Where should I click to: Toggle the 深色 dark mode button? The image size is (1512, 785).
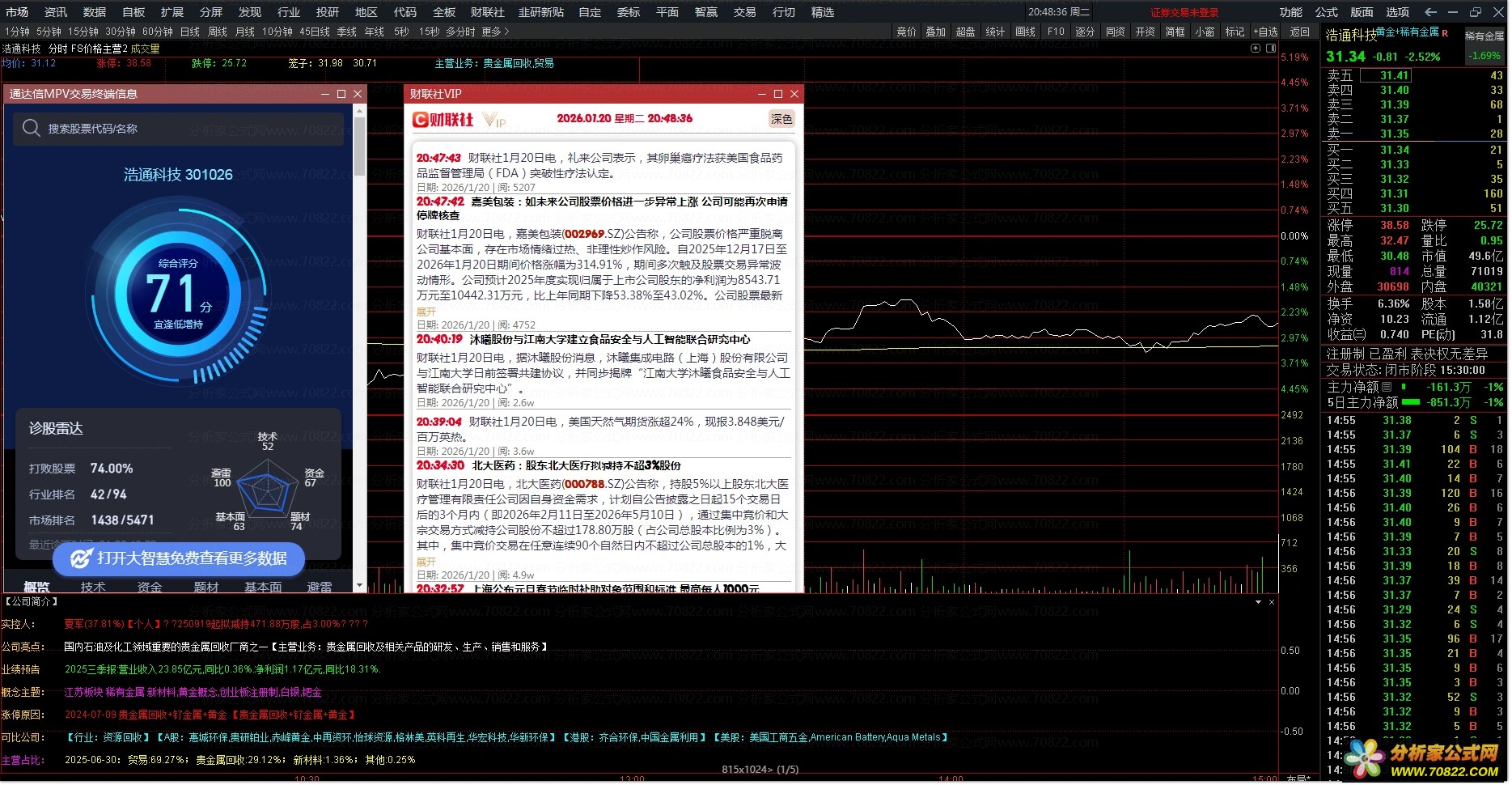[x=781, y=119]
